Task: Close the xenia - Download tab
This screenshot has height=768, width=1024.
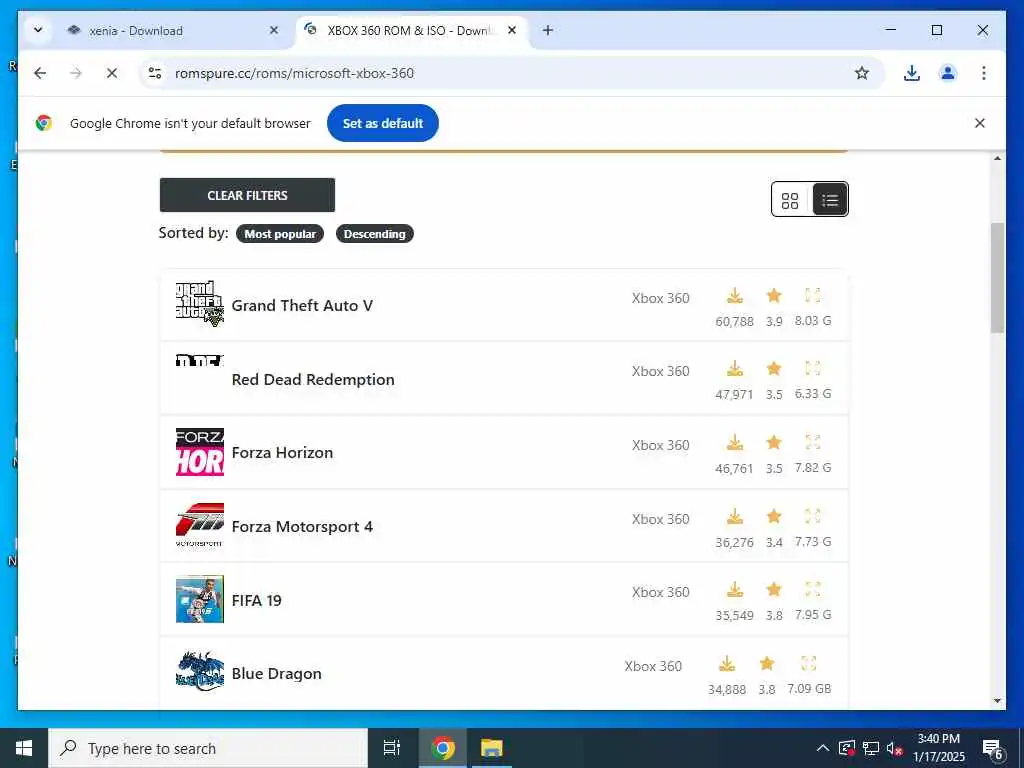Action: pos(274,31)
